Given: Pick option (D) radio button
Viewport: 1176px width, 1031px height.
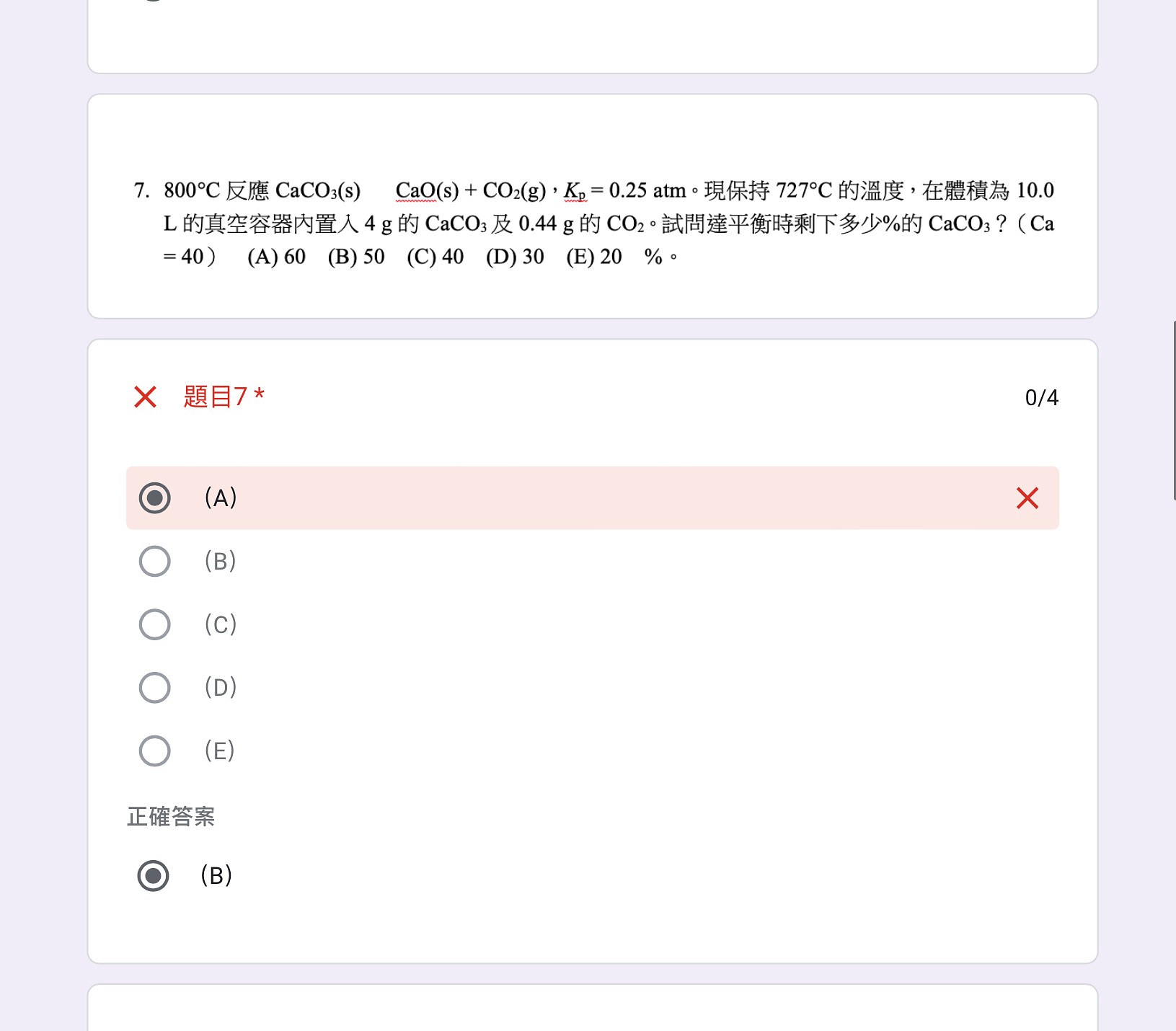Looking at the screenshot, I should point(154,688).
